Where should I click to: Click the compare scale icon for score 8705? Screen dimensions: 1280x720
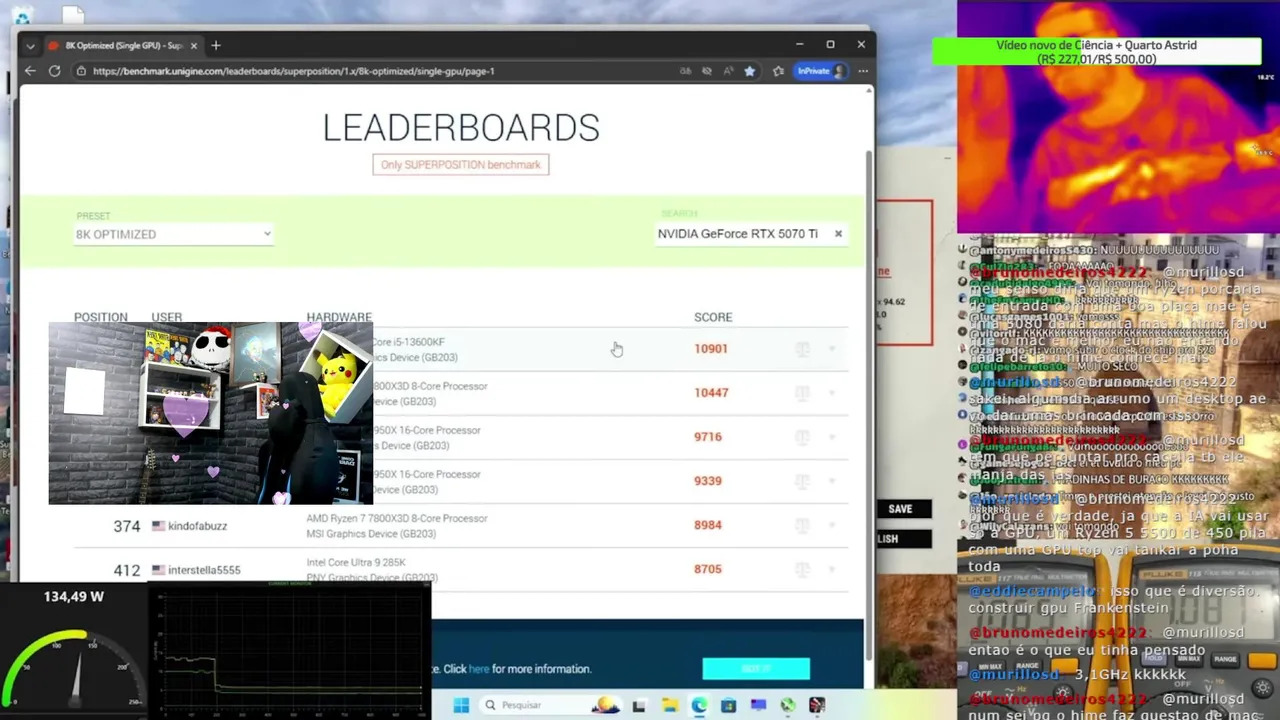[802, 569]
